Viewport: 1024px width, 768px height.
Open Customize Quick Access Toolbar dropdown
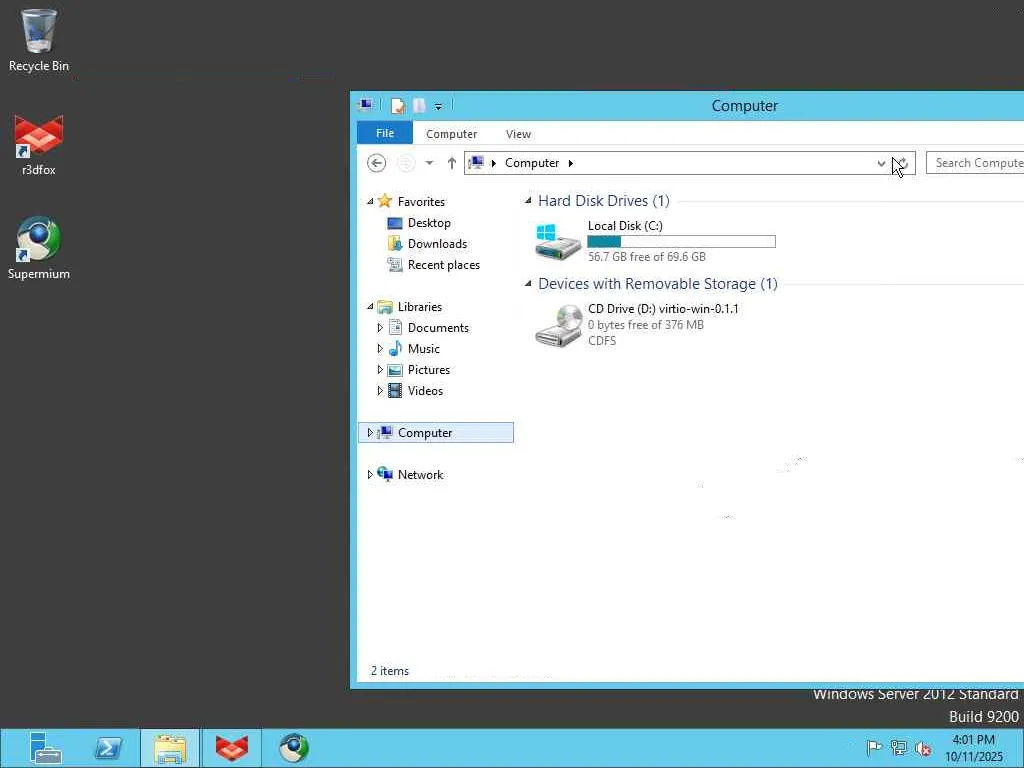point(438,106)
